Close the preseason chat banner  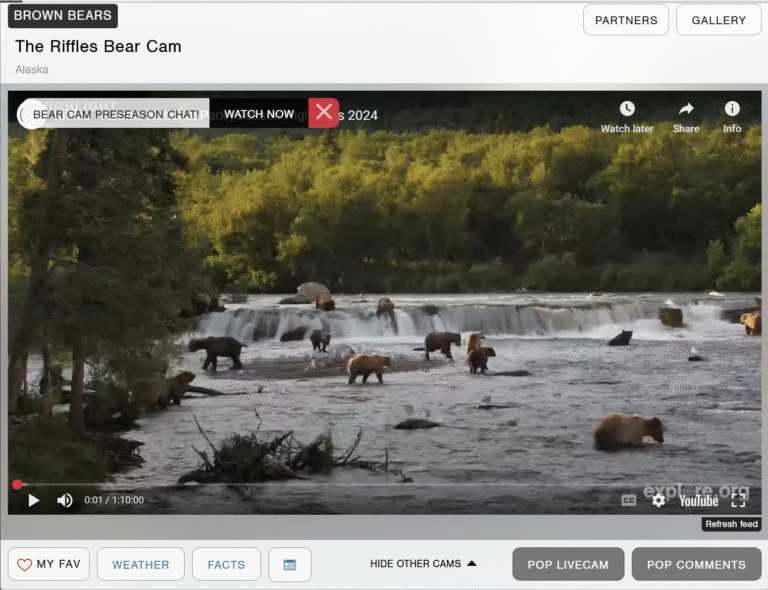[x=324, y=113]
